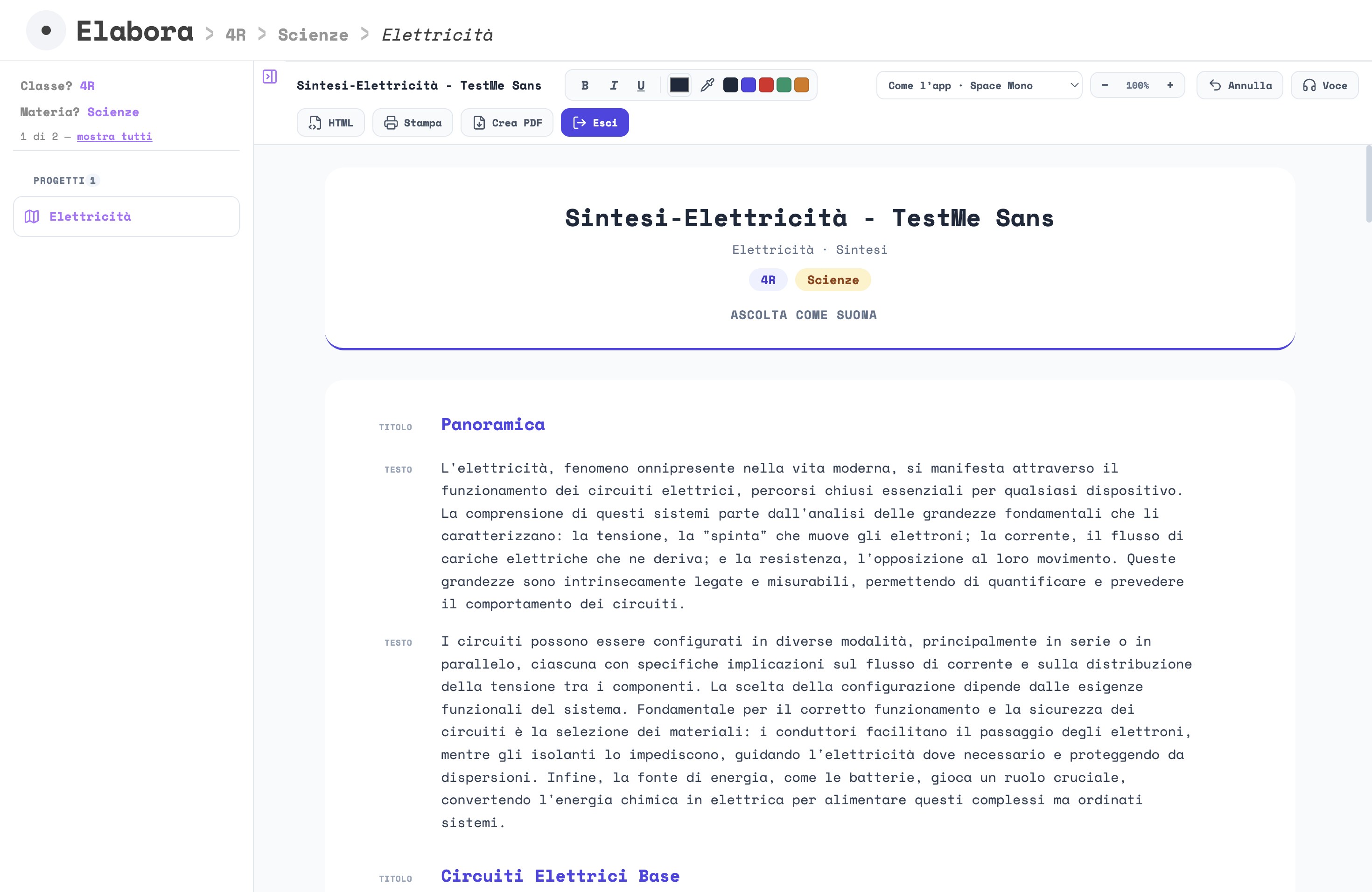
Task: Click the Panoramica heading
Action: pyautogui.click(x=493, y=425)
